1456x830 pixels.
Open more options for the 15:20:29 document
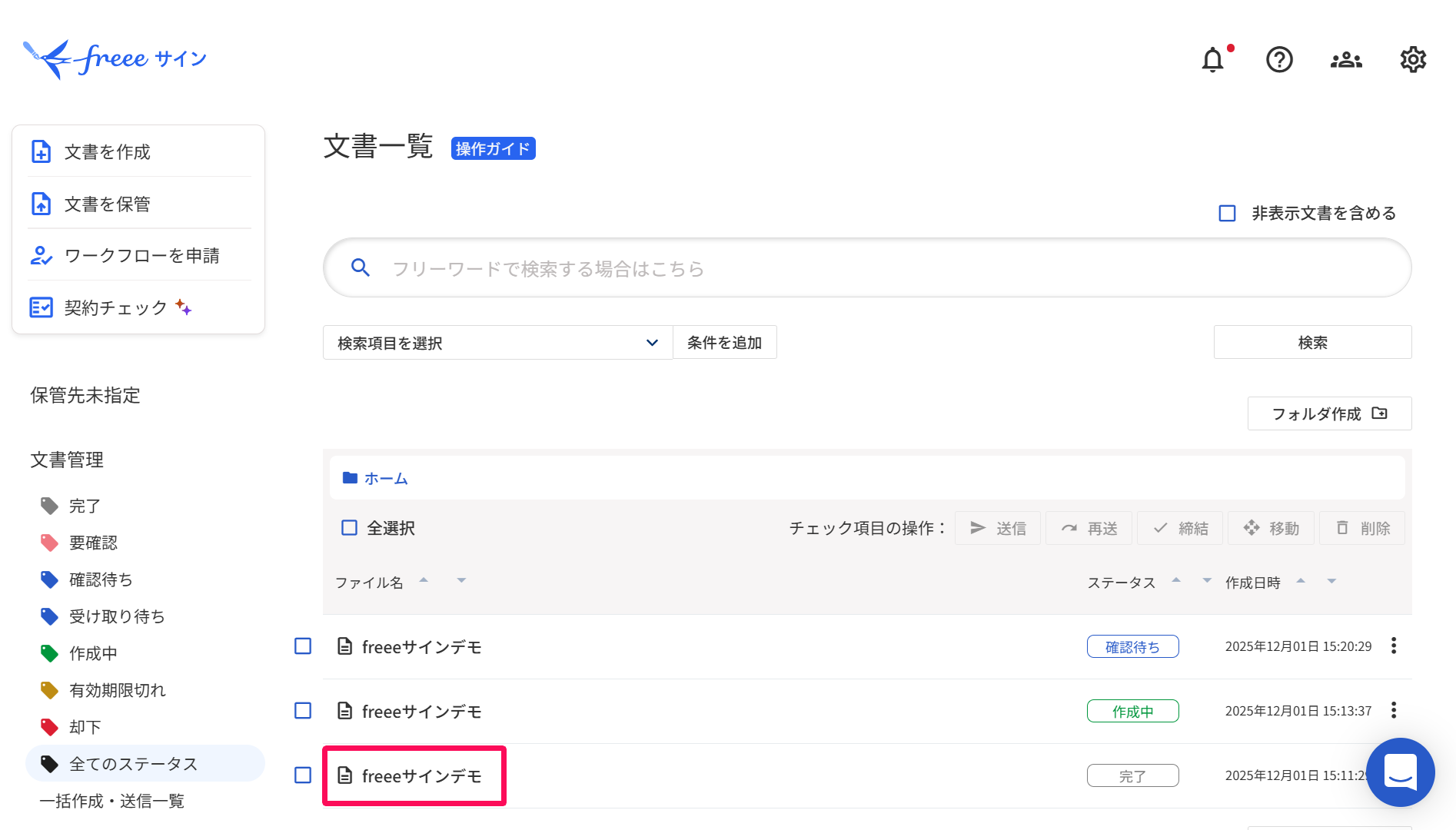coord(1394,646)
